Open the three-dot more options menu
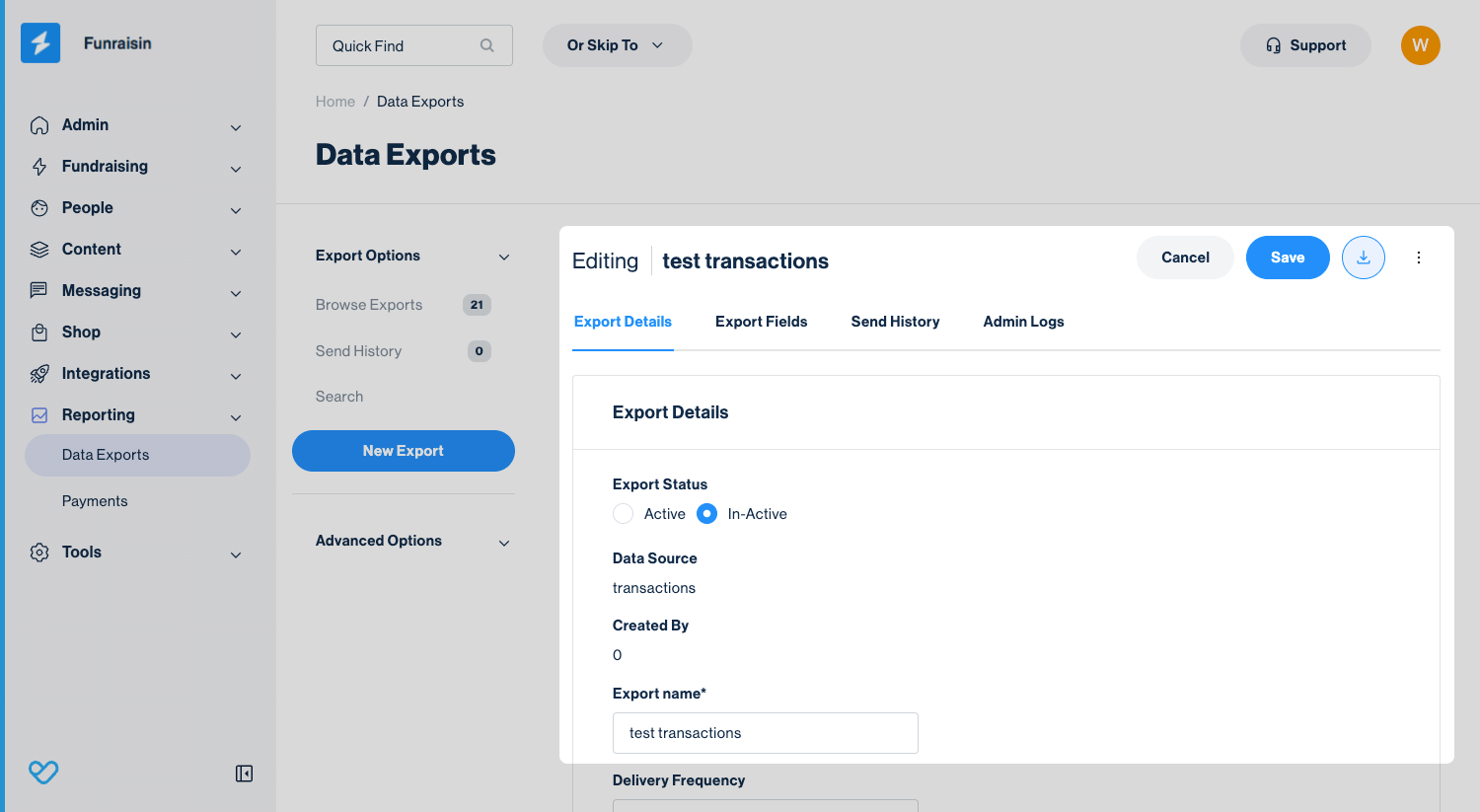The width and height of the screenshot is (1480, 812). coord(1418,258)
